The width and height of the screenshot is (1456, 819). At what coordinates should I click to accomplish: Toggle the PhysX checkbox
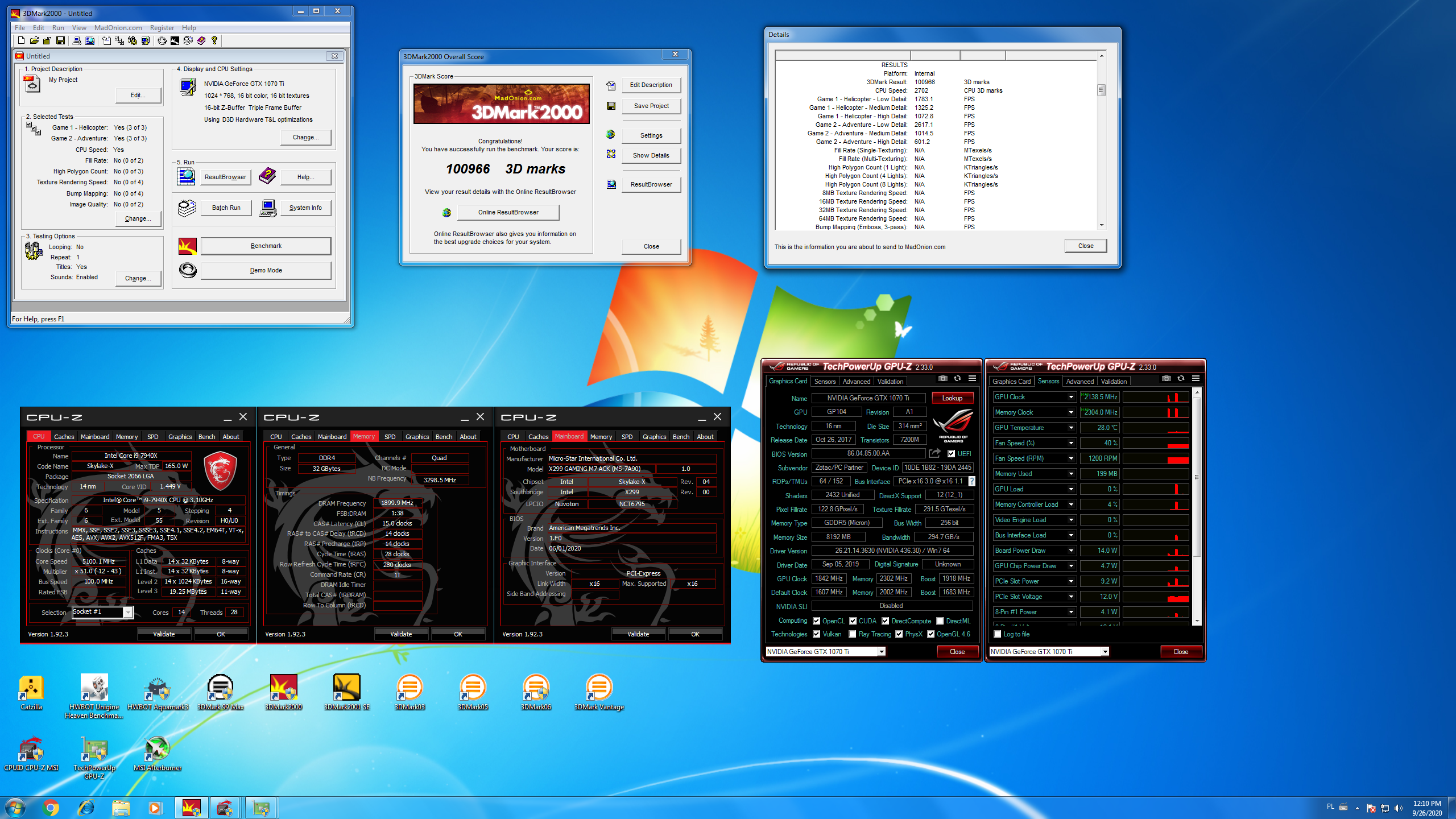pyautogui.click(x=899, y=634)
